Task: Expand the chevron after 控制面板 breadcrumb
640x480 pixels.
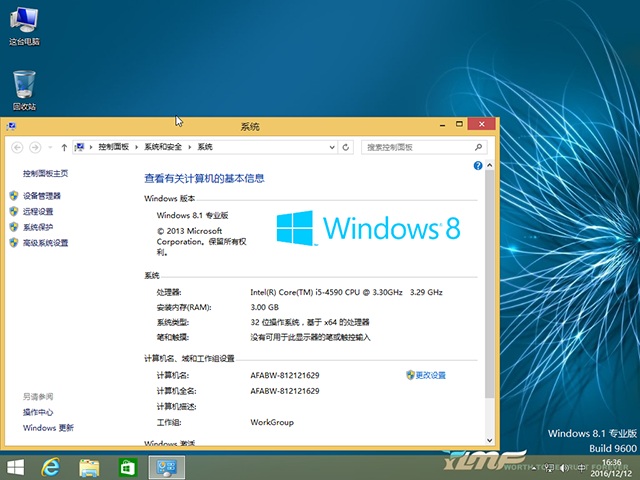Action: 136,147
